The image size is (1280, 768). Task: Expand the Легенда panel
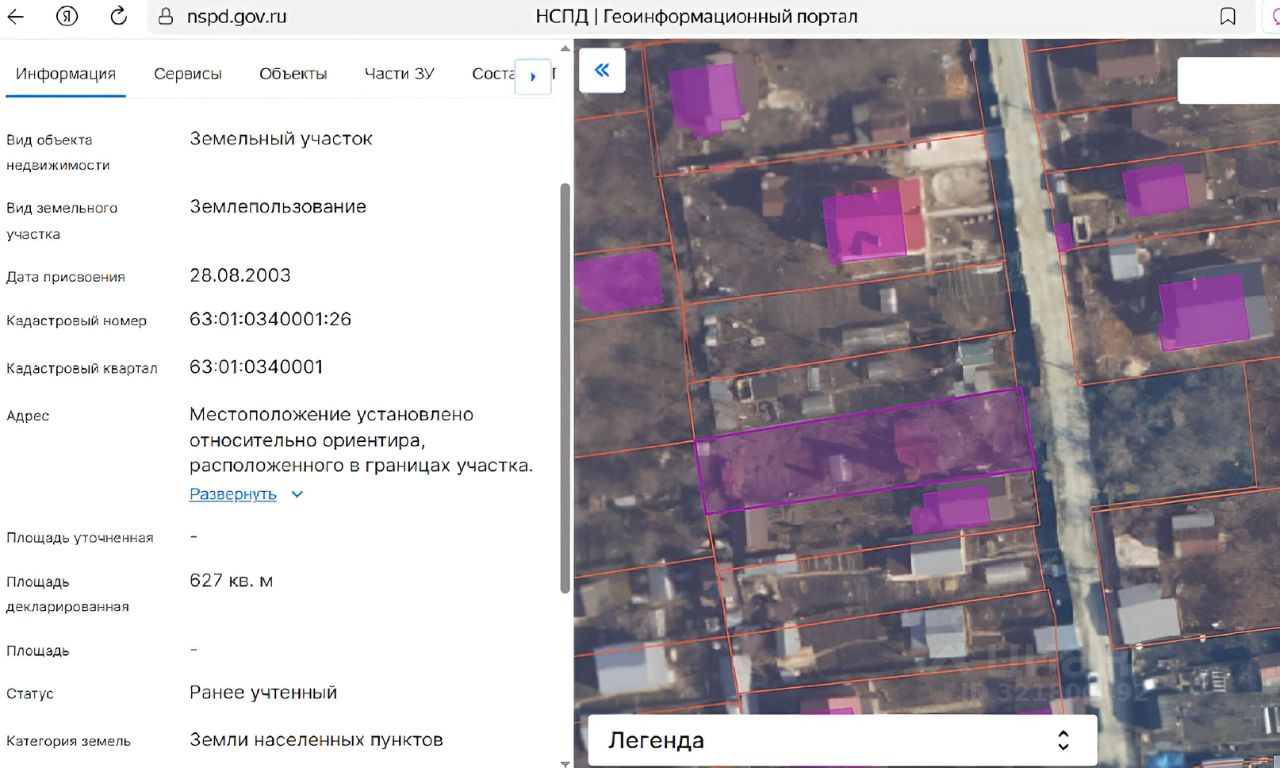[1063, 741]
